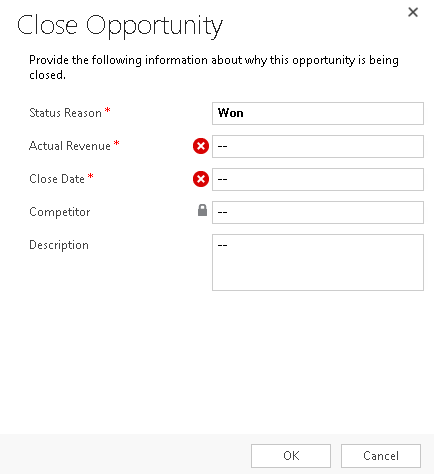Click the Competitor label
The width and height of the screenshot is (434, 474).
pyautogui.click(x=60, y=212)
